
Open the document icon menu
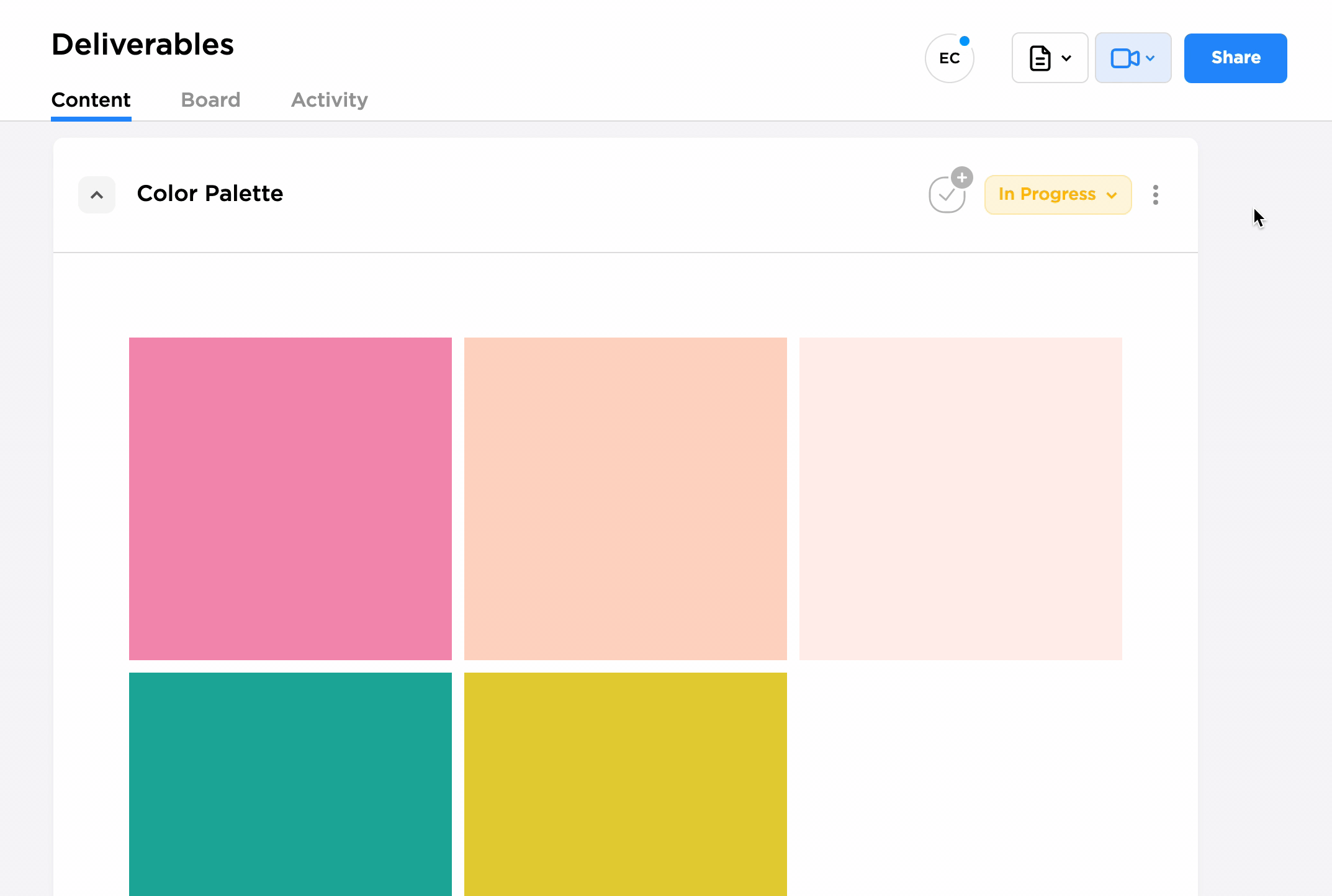[1040, 58]
